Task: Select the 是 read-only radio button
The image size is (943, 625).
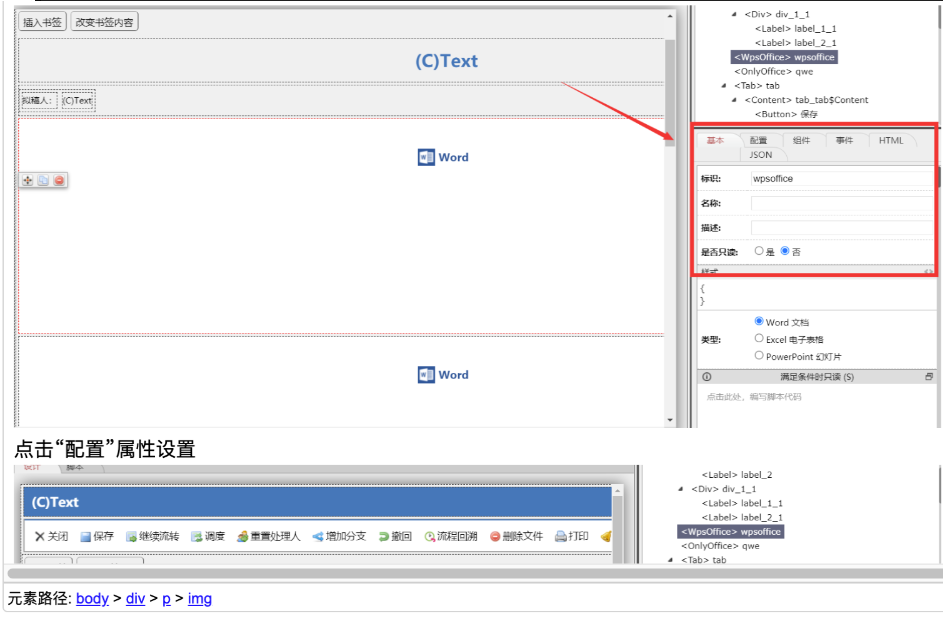Action: coord(759,251)
